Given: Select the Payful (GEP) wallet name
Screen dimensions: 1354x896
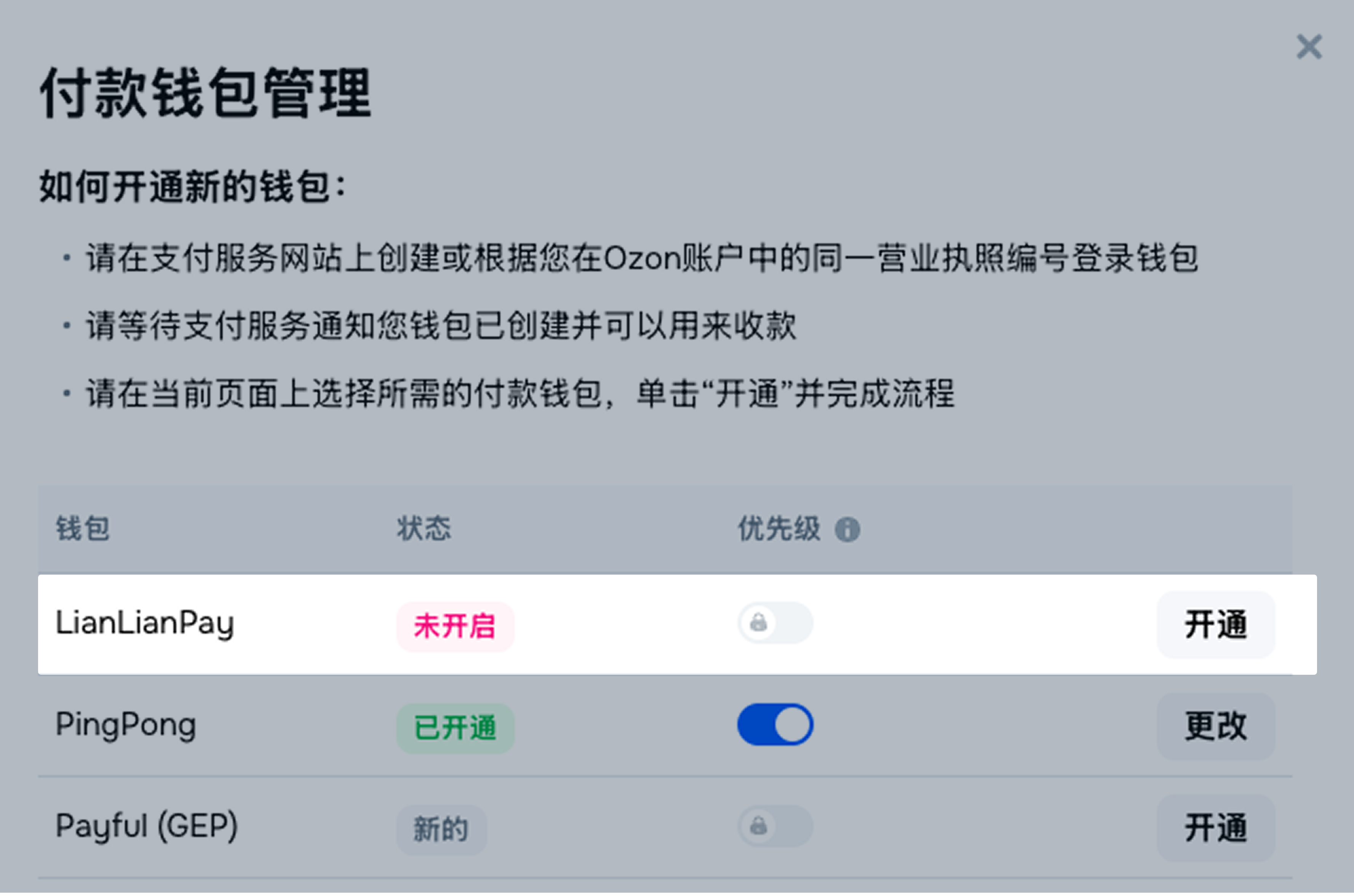Looking at the screenshot, I should [x=146, y=826].
